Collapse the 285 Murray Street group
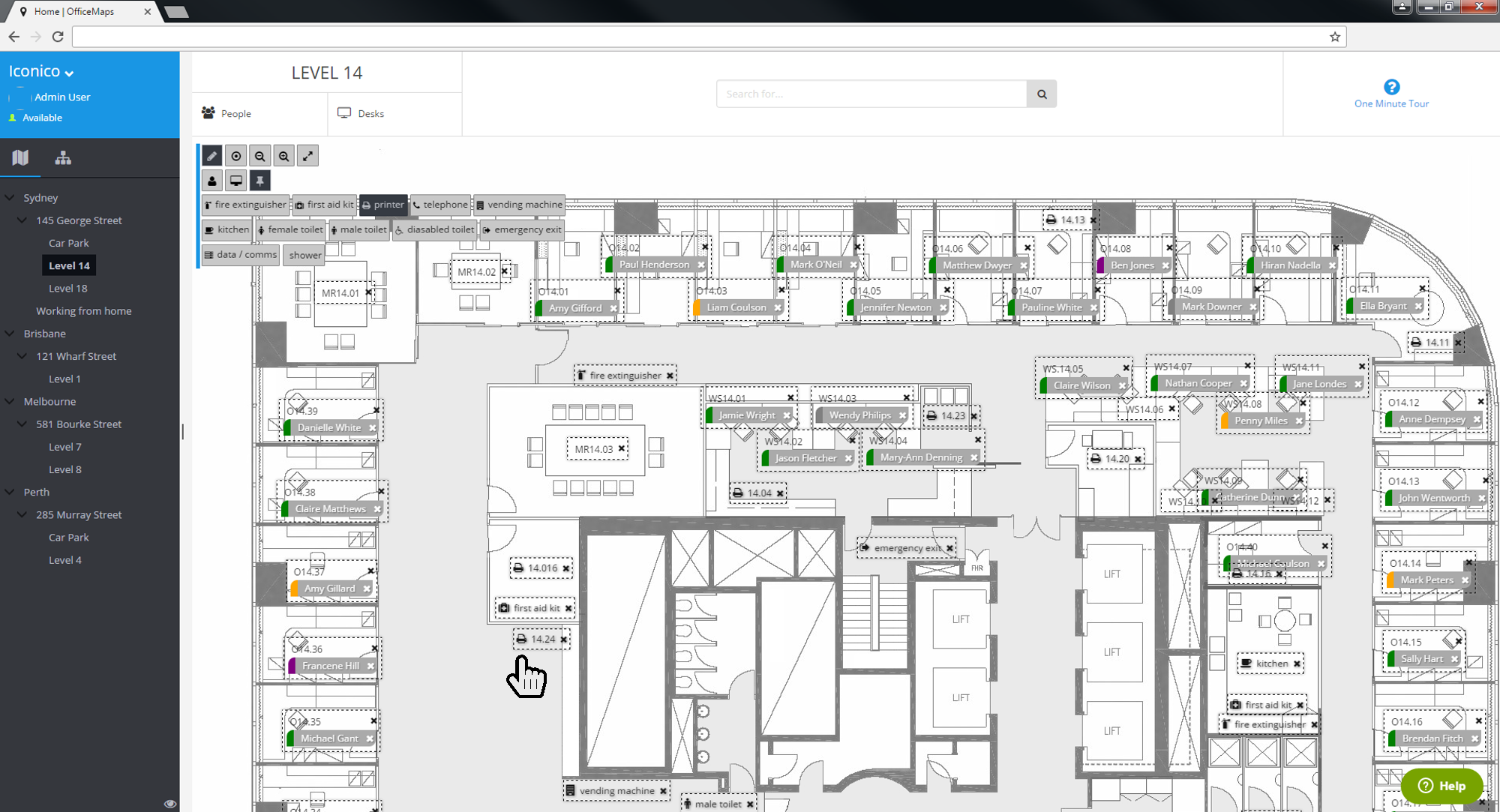 point(22,514)
